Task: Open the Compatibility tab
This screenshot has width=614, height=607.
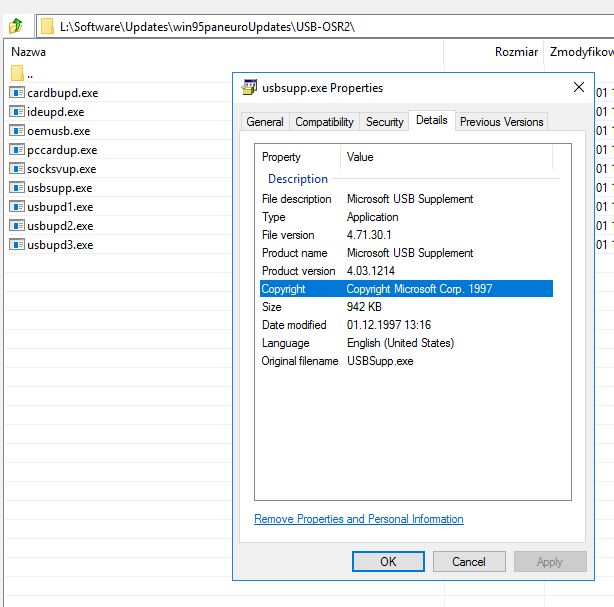Action: (324, 122)
